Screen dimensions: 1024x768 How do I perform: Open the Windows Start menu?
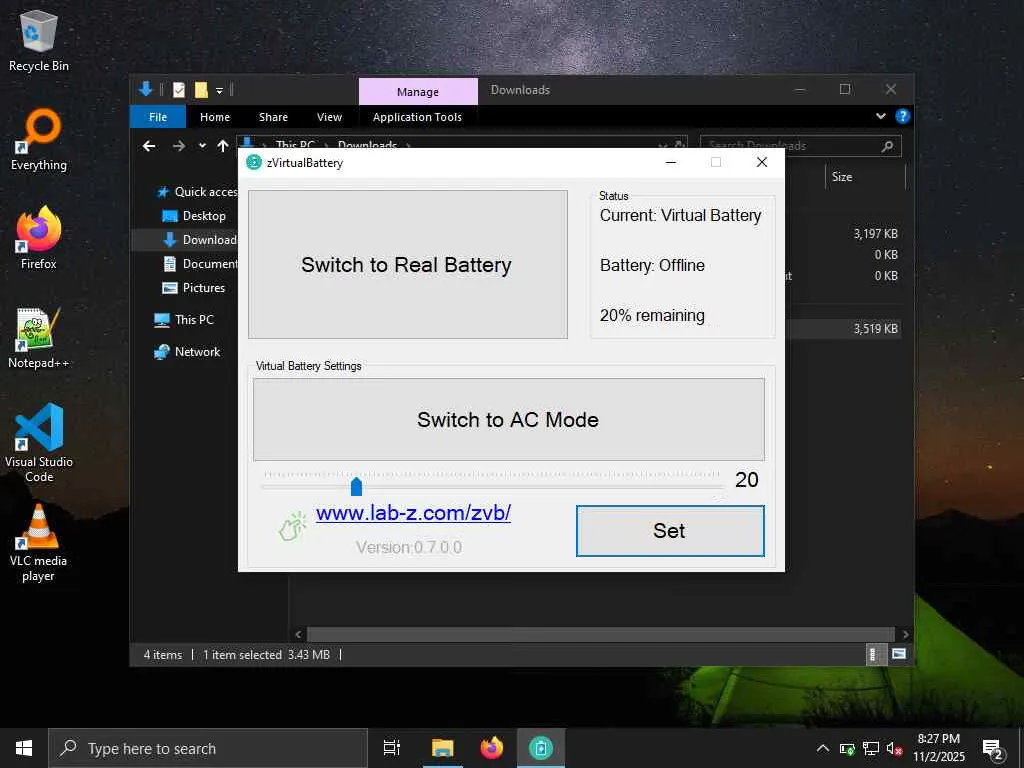point(24,748)
